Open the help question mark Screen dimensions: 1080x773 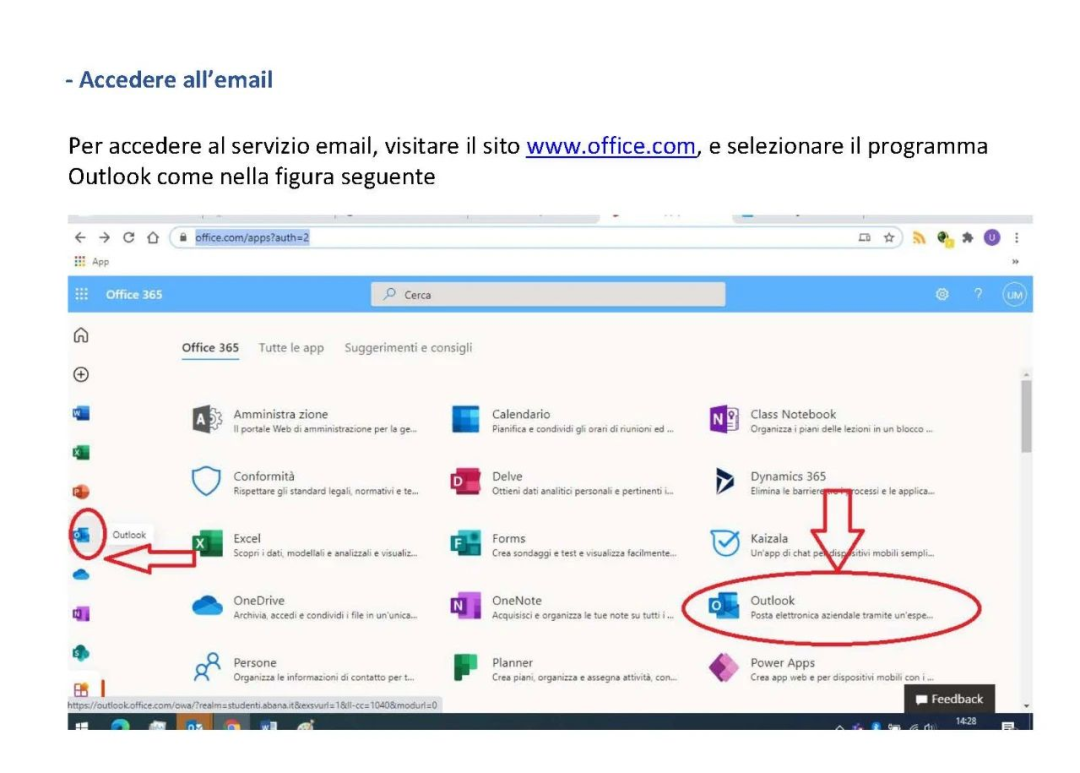[978, 294]
